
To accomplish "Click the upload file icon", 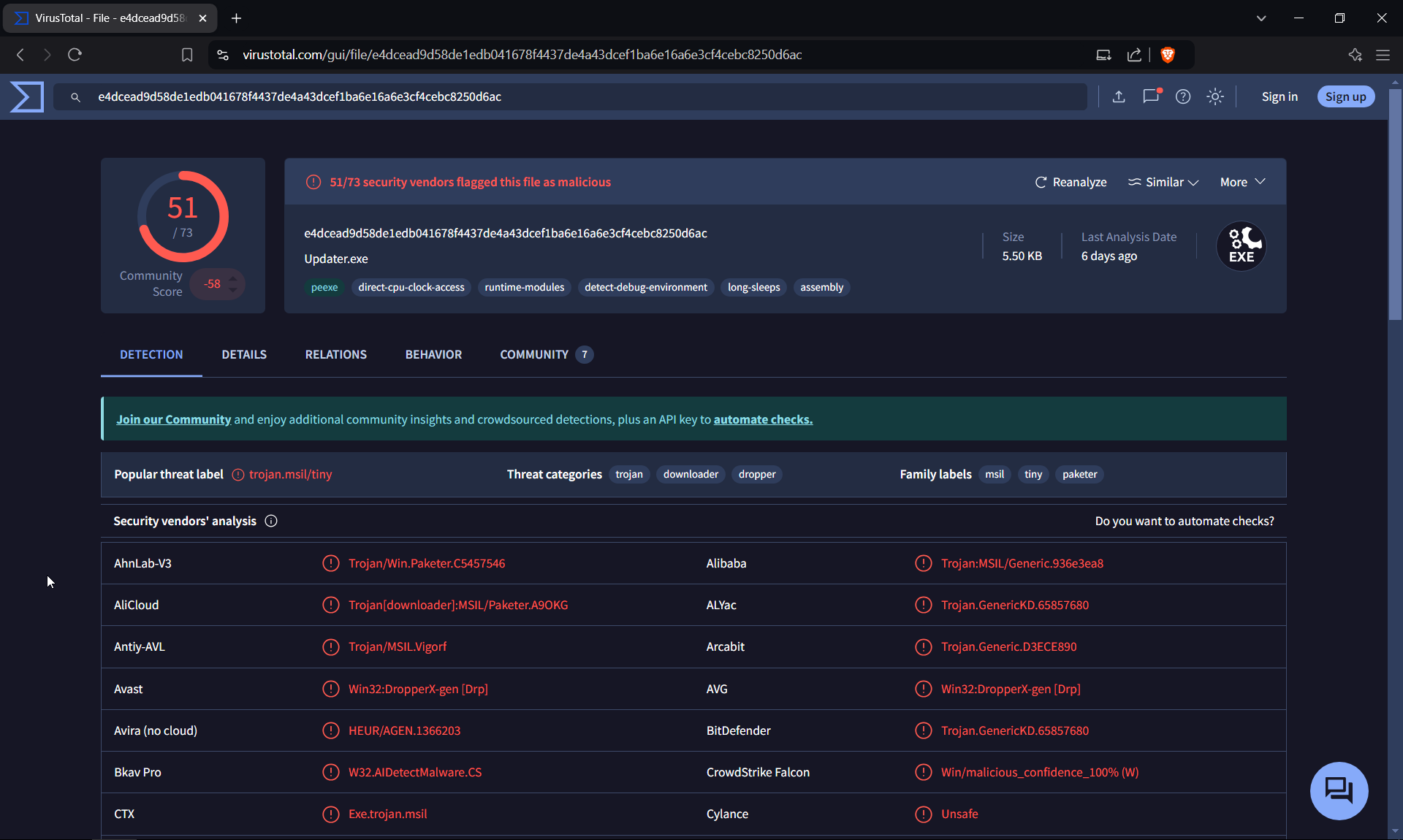I will tap(1119, 96).
